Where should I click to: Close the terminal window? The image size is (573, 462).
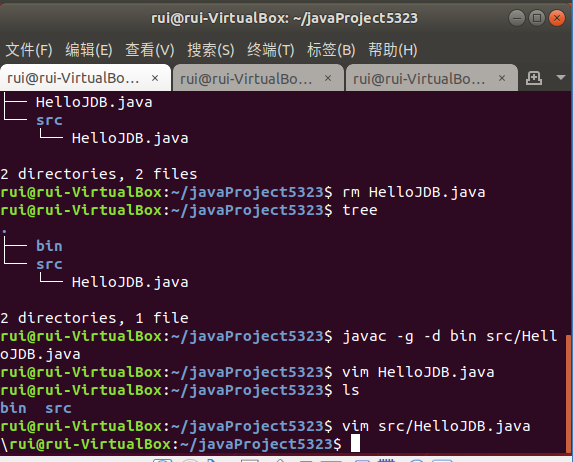[x=557, y=18]
